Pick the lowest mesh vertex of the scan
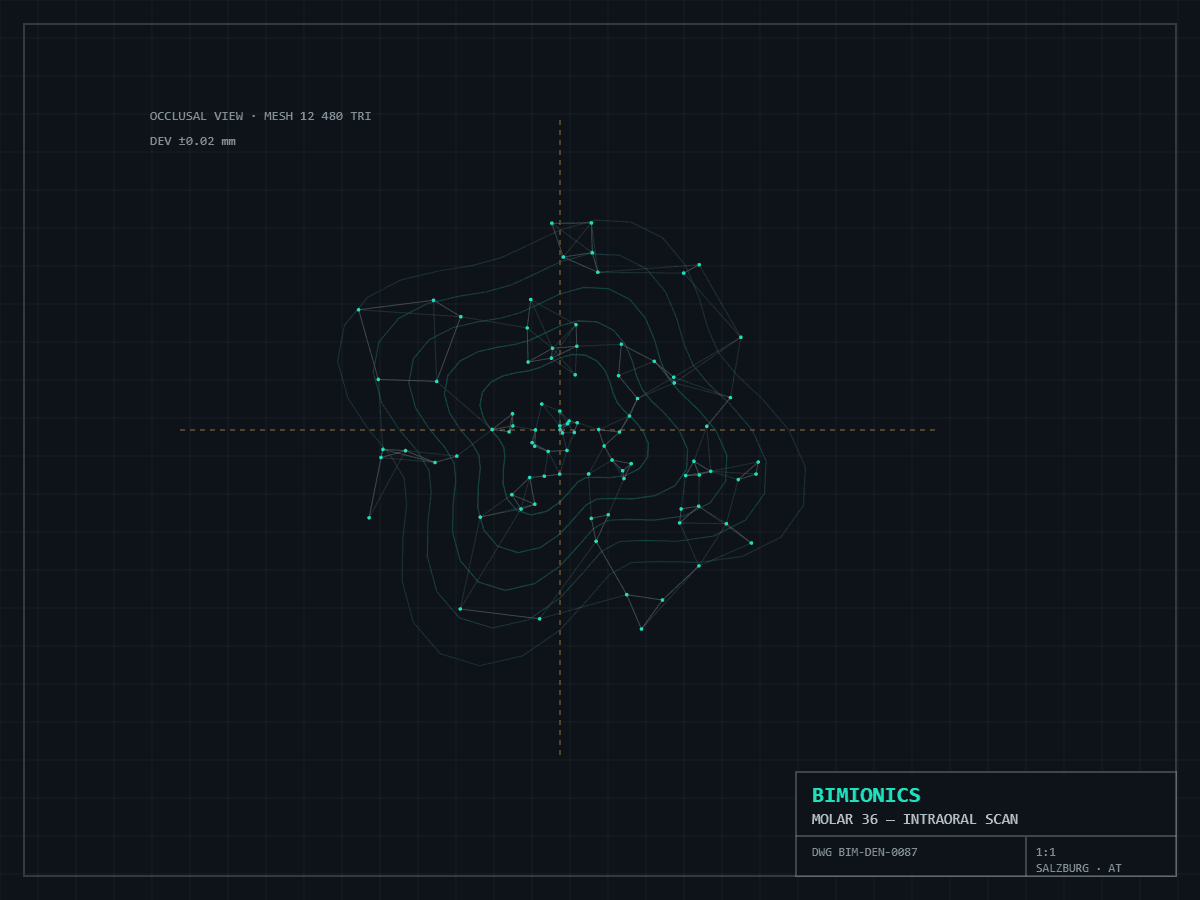This screenshot has width=1200, height=900. (641, 629)
